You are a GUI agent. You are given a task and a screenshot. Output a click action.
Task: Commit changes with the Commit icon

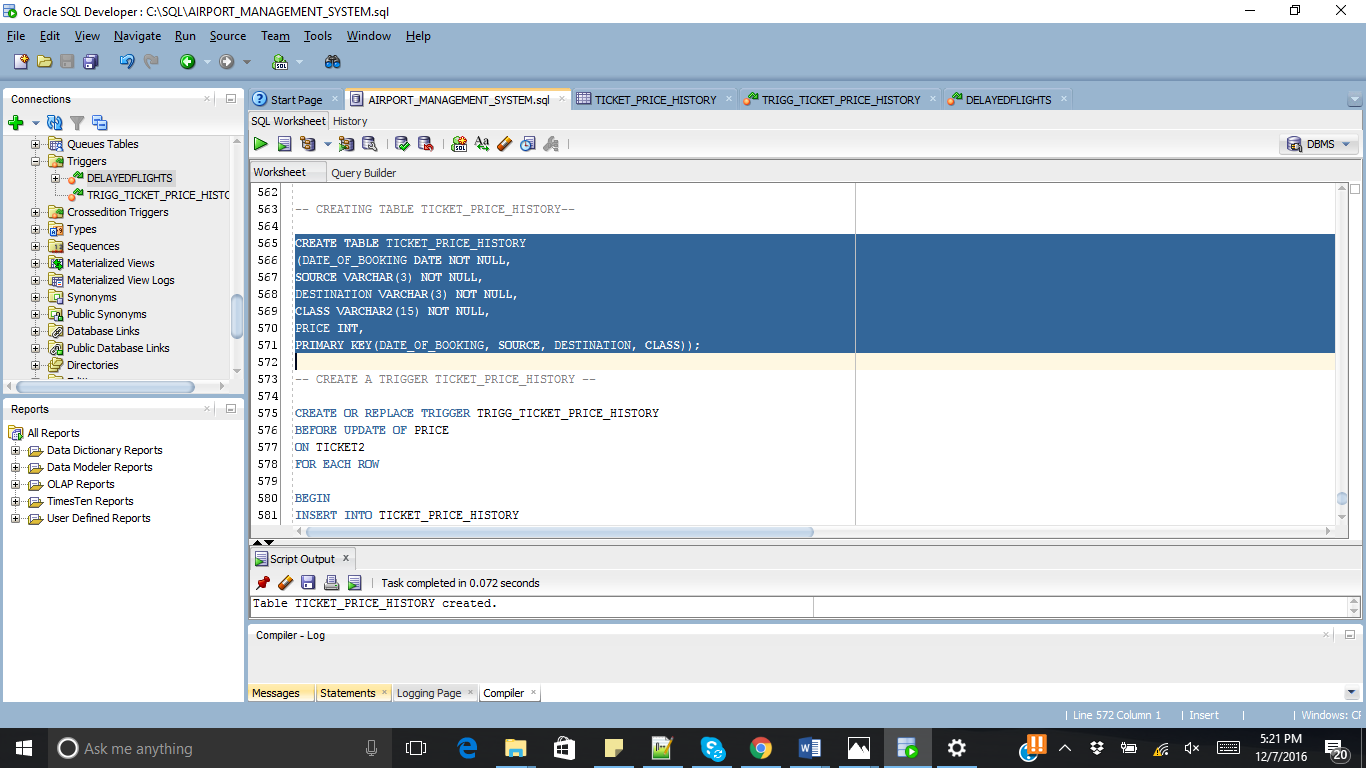click(x=402, y=144)
